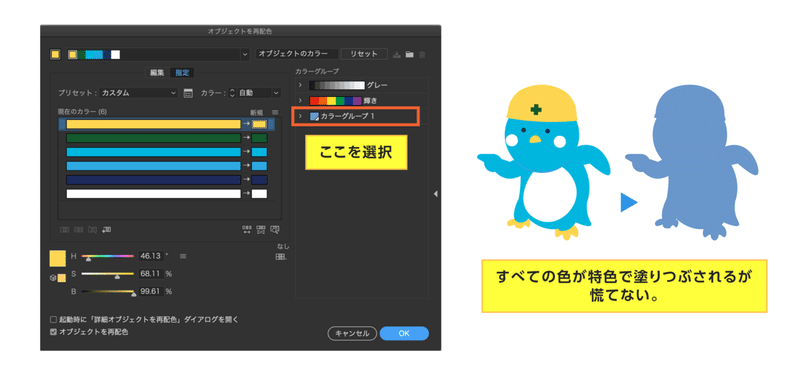Click the large yellow swatch beside H slider
The width and height of the screenshot is (800, 375).
click(x=58, y=258)
